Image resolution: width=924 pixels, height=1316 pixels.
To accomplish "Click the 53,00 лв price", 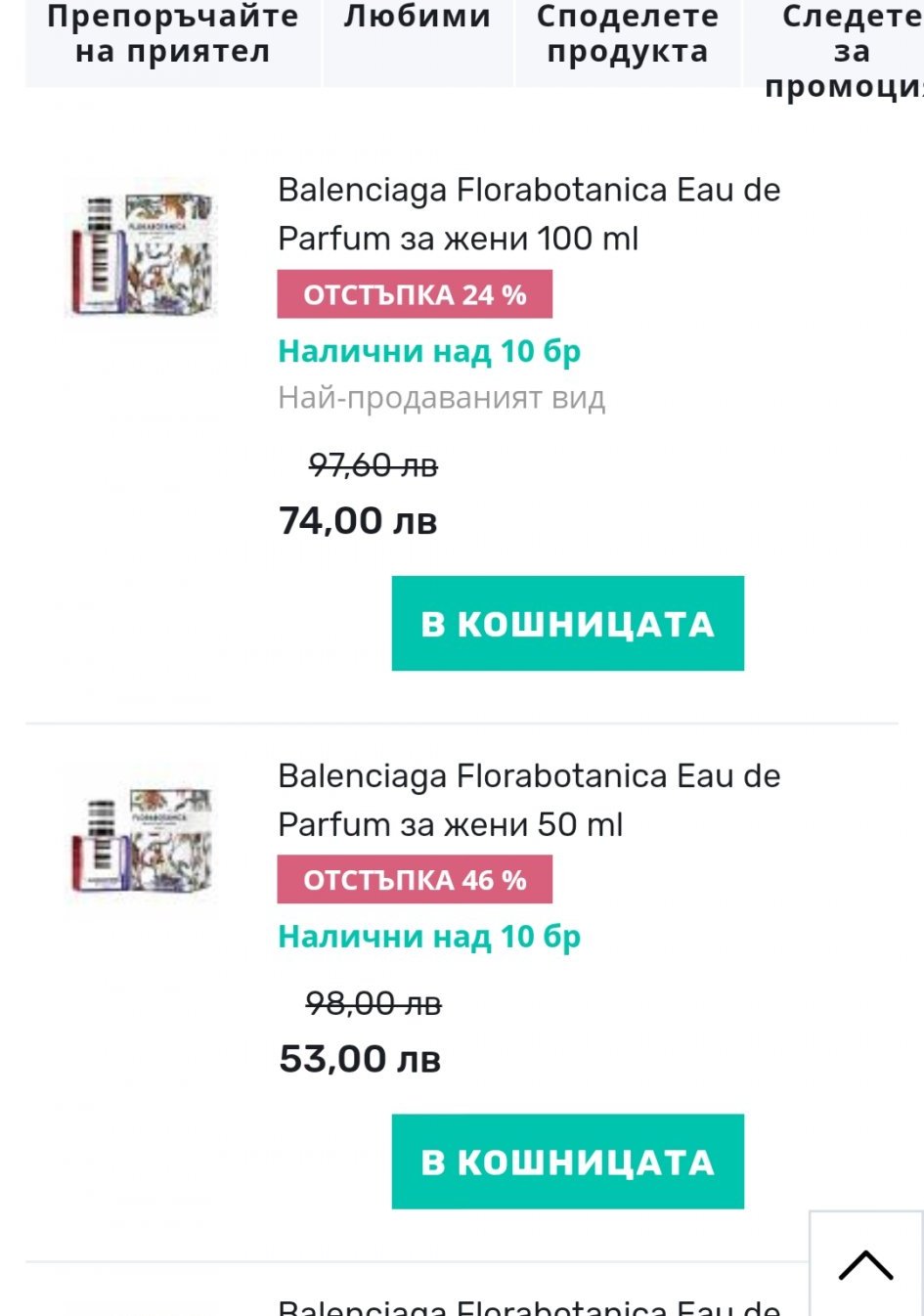I will pyautogui.click(x=360, y=1059).
